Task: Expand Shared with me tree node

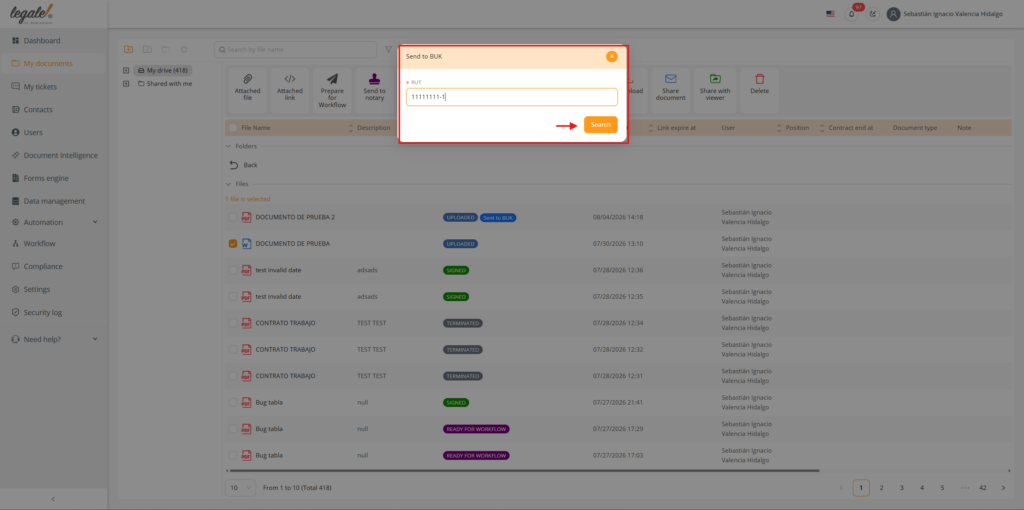Action: [x=126, y=84]
